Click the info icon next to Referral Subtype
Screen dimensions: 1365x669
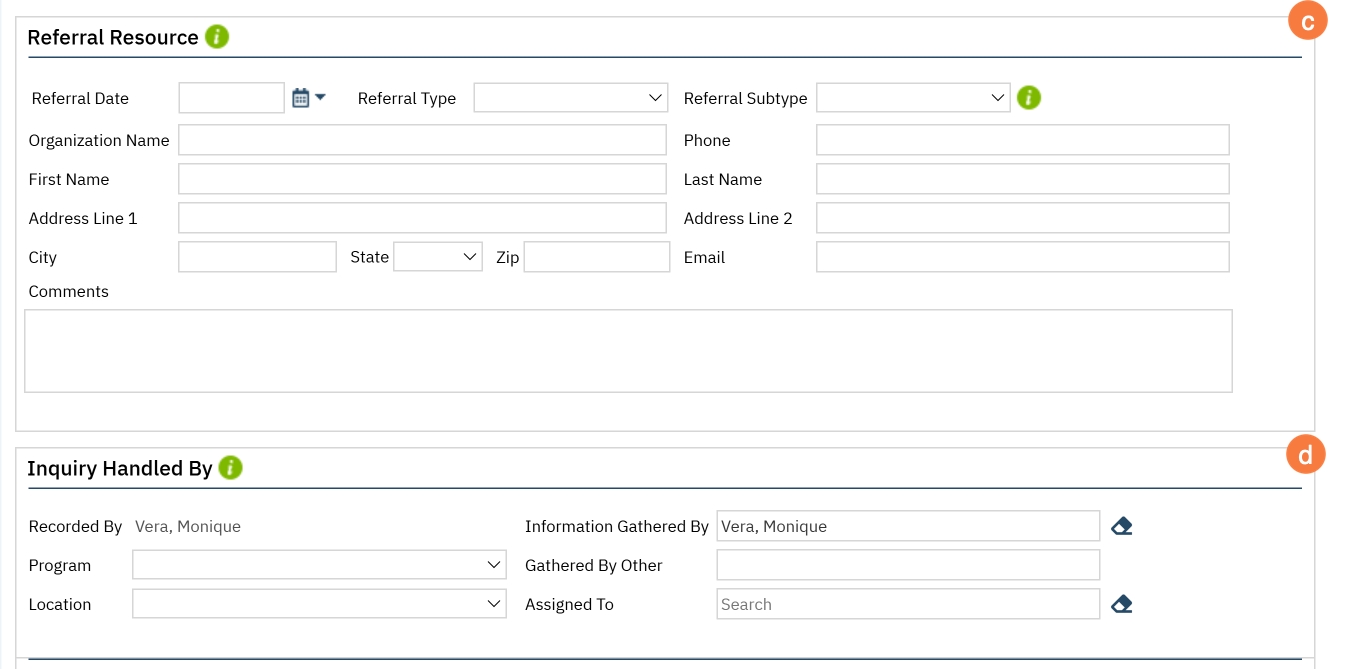point(1029,98)
